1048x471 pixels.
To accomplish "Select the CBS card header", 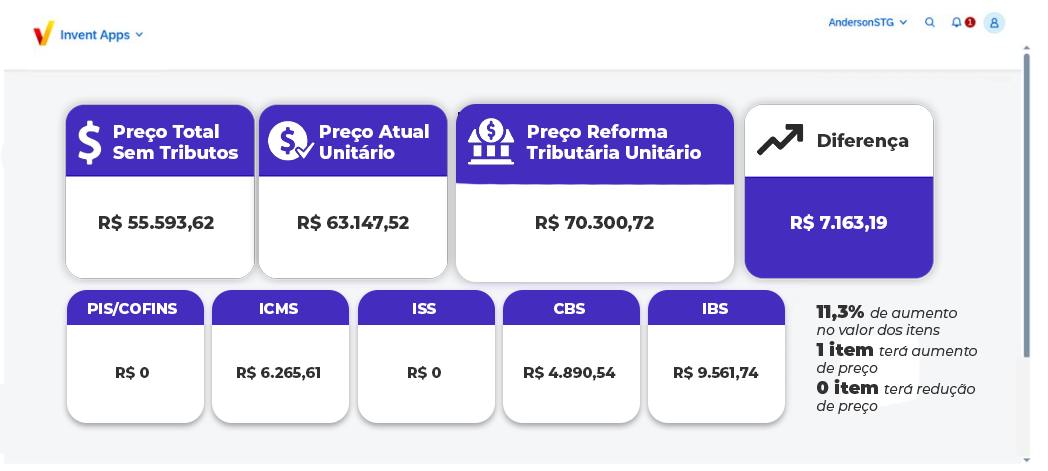I will coord(571,308).
